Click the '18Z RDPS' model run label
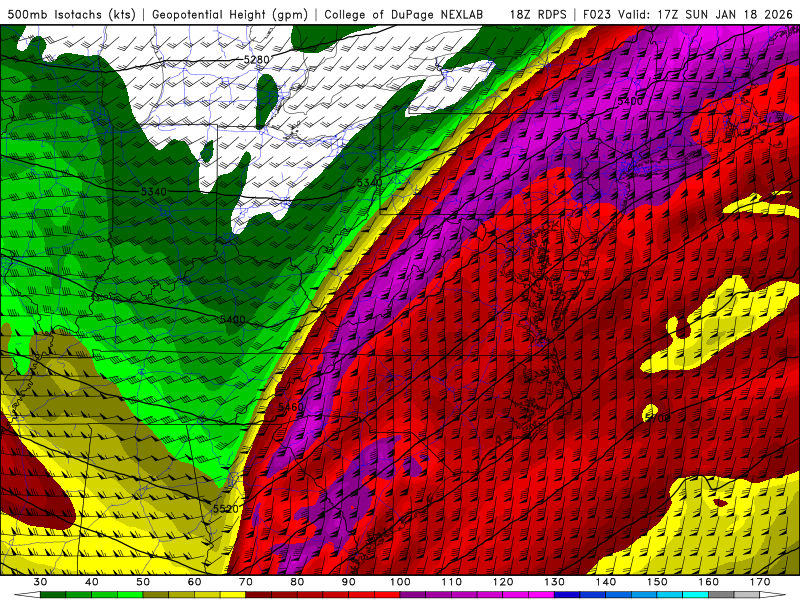800x600 pixels. point(538,15)
